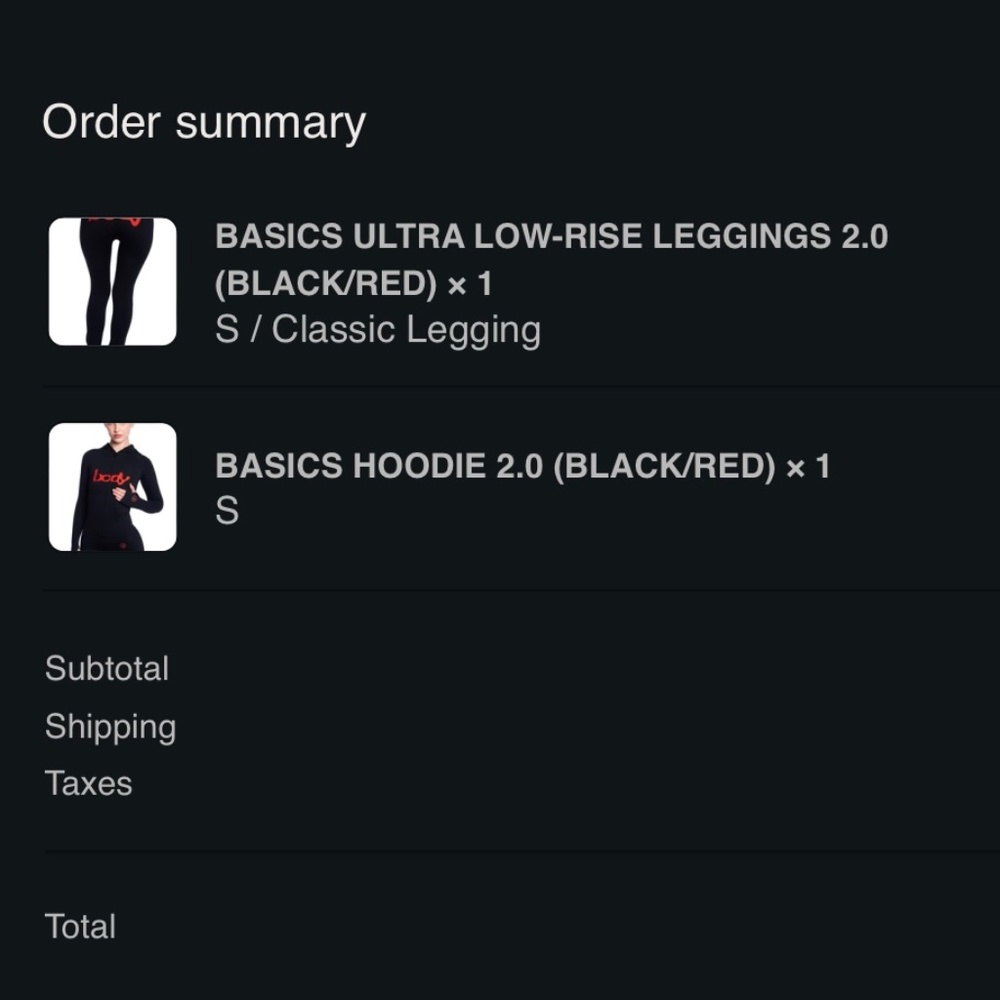Open the black hoodie product thumbnail
The height and width of the screenshot is (1000, 1000).
[113, 487]
